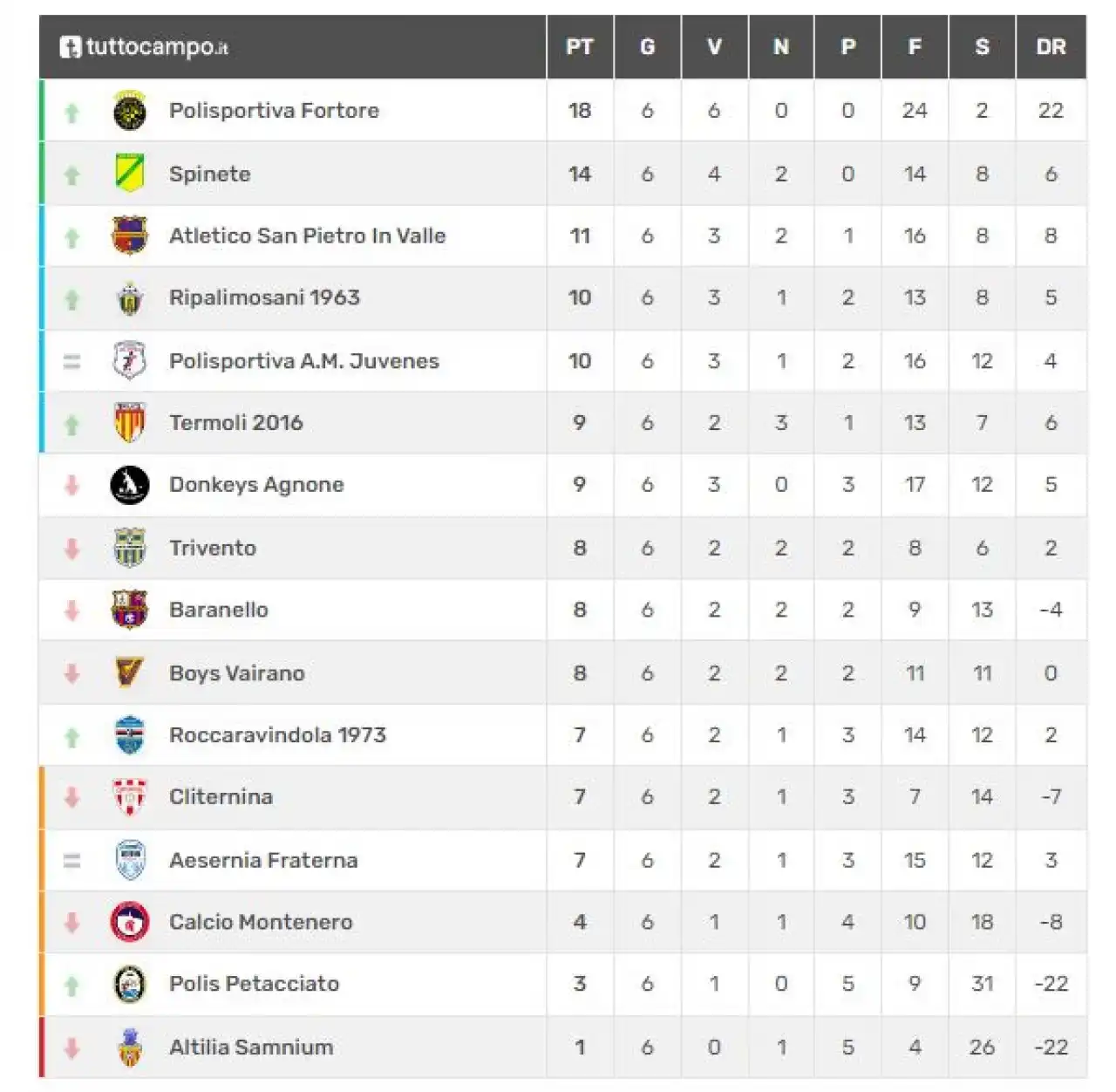The height and width of the screenshot is (1092, 1116).
Task: Sort by the DR column header
Action: [1051, 47]
